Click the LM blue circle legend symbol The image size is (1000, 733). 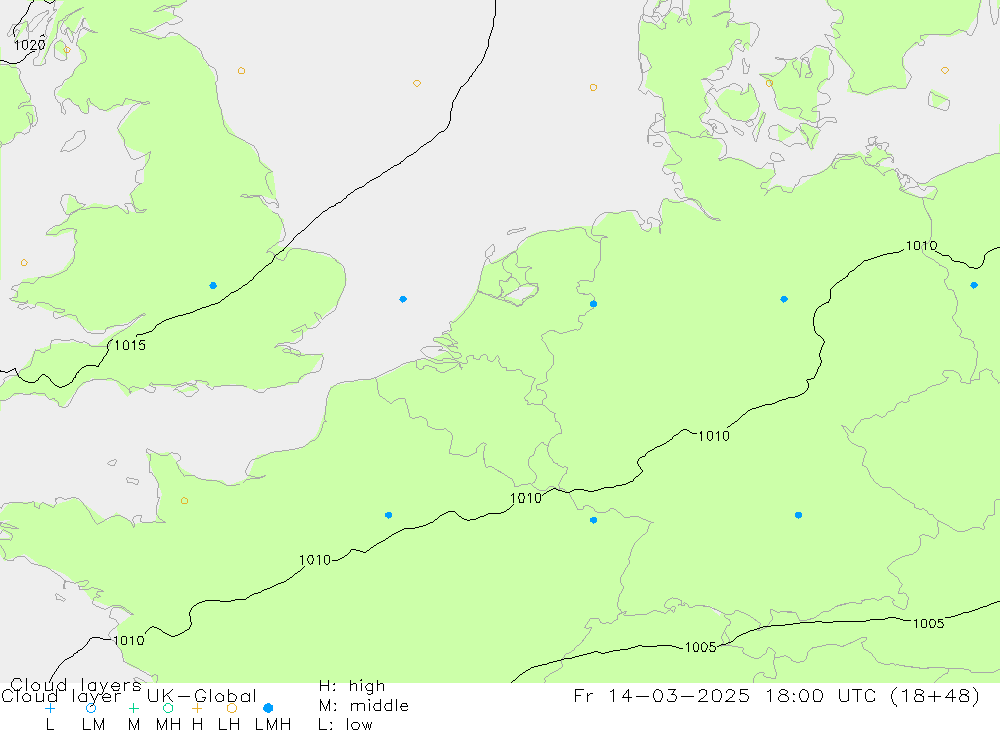[x=91, y=708]
